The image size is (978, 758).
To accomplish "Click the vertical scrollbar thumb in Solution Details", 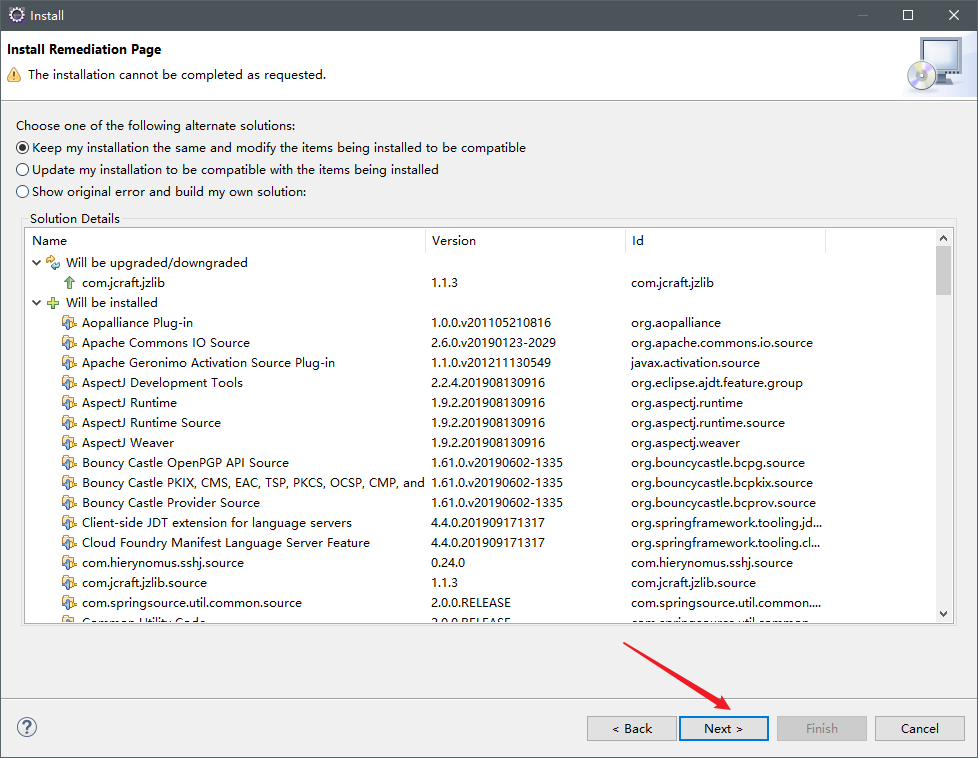I will [x=943, y=270].
